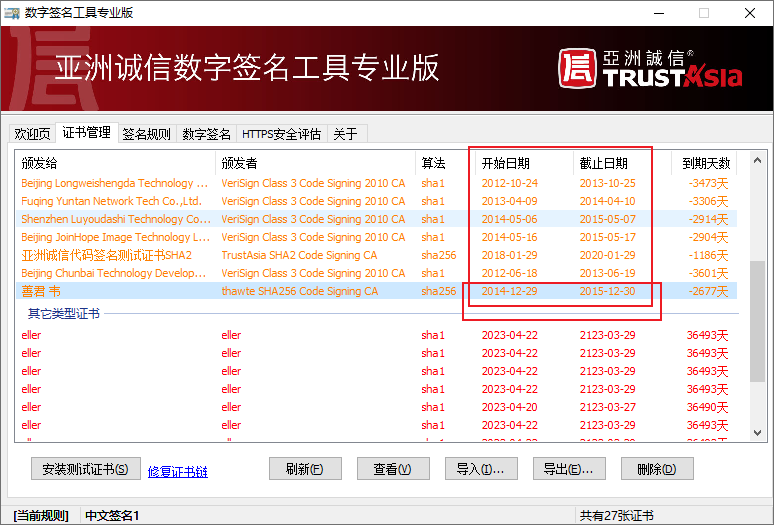
Task: Select the 证书管理 tab
Action: pyautogui.click(x=87, y=132)
